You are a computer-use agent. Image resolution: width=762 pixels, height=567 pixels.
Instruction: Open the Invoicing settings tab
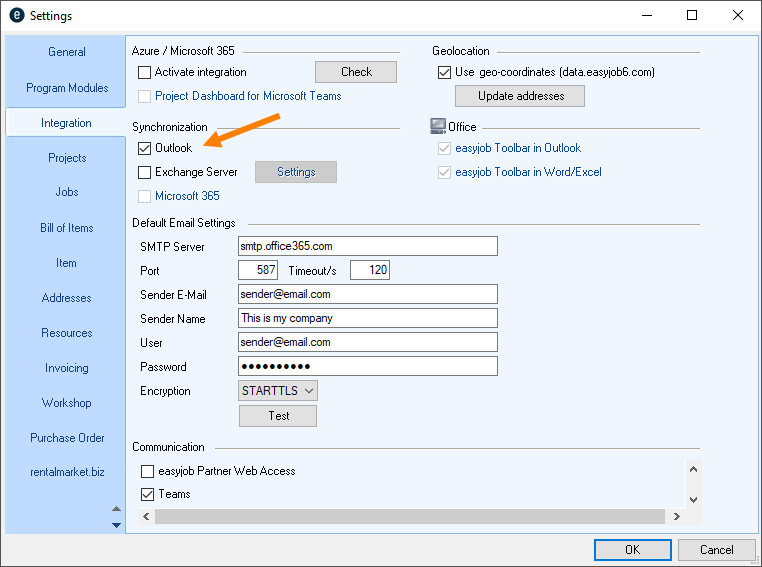[67, 368]
